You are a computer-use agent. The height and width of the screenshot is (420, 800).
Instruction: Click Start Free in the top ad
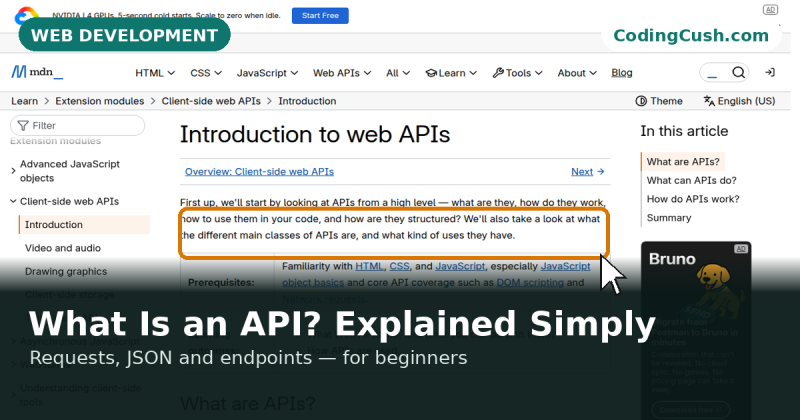(x=320, y=15)
